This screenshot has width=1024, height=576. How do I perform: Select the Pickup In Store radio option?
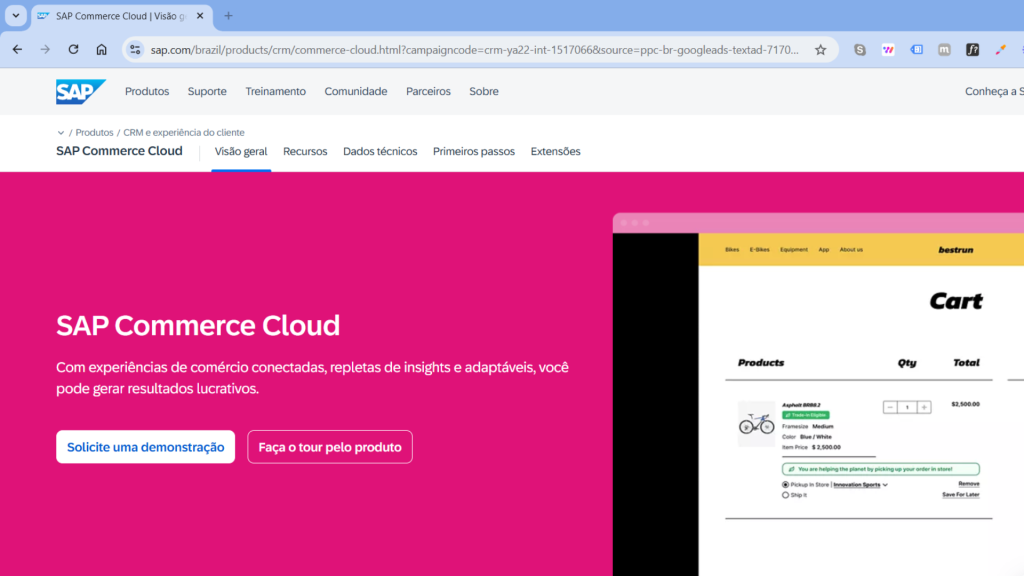point(785,484)
